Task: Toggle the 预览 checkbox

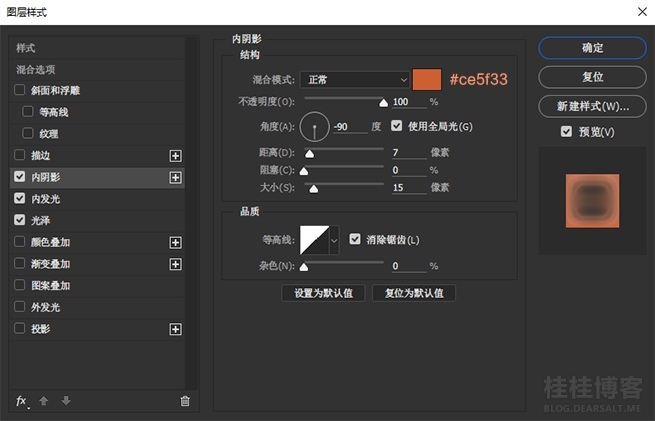Action: tap(566, 132)
